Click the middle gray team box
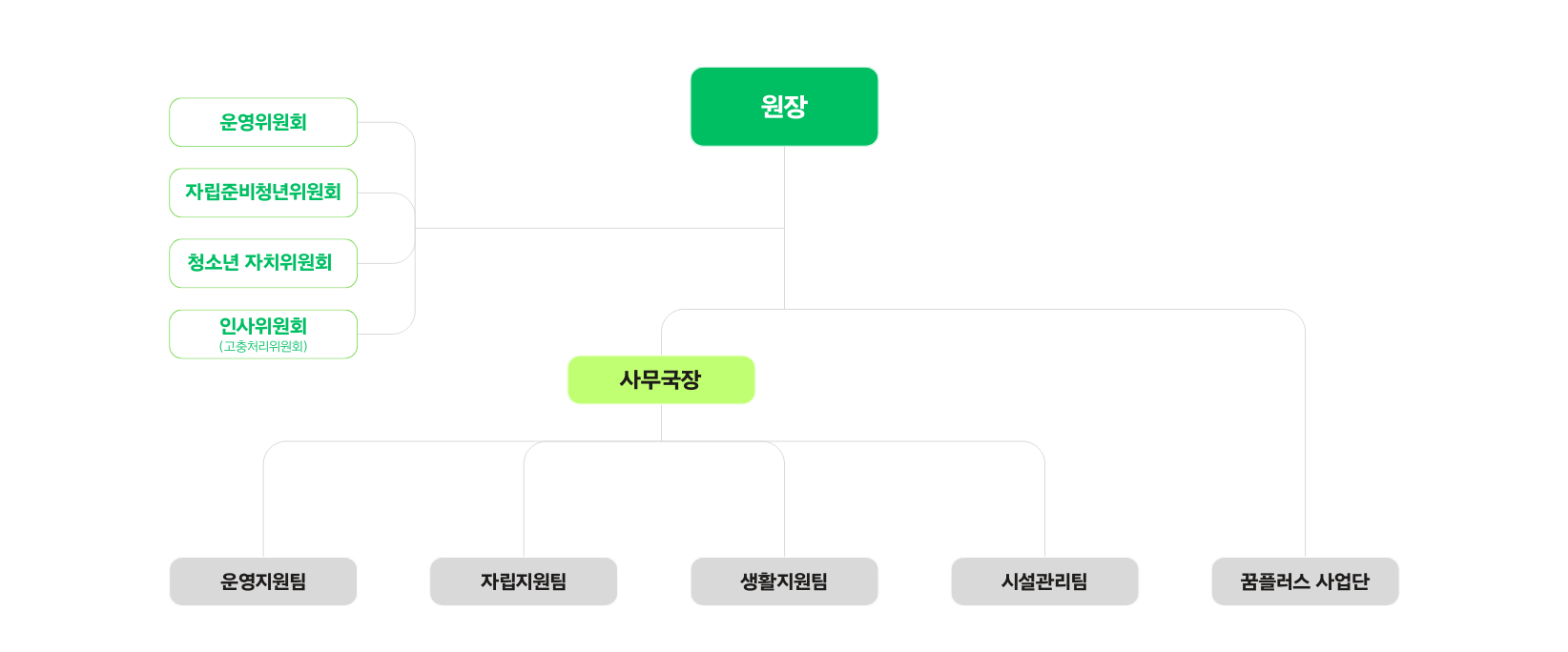 point(784,581)
